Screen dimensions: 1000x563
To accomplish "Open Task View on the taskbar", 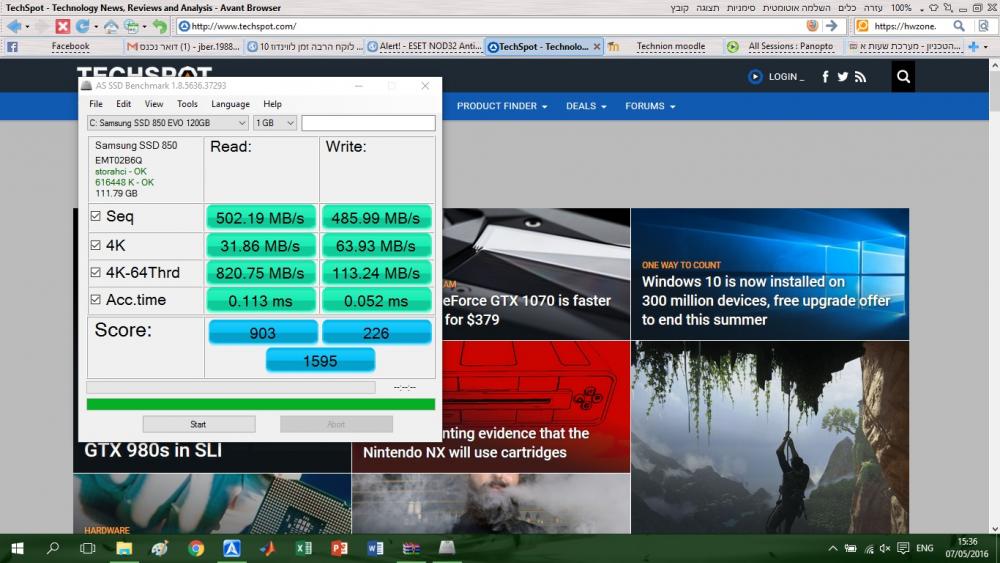I will (x=87, y=548).
